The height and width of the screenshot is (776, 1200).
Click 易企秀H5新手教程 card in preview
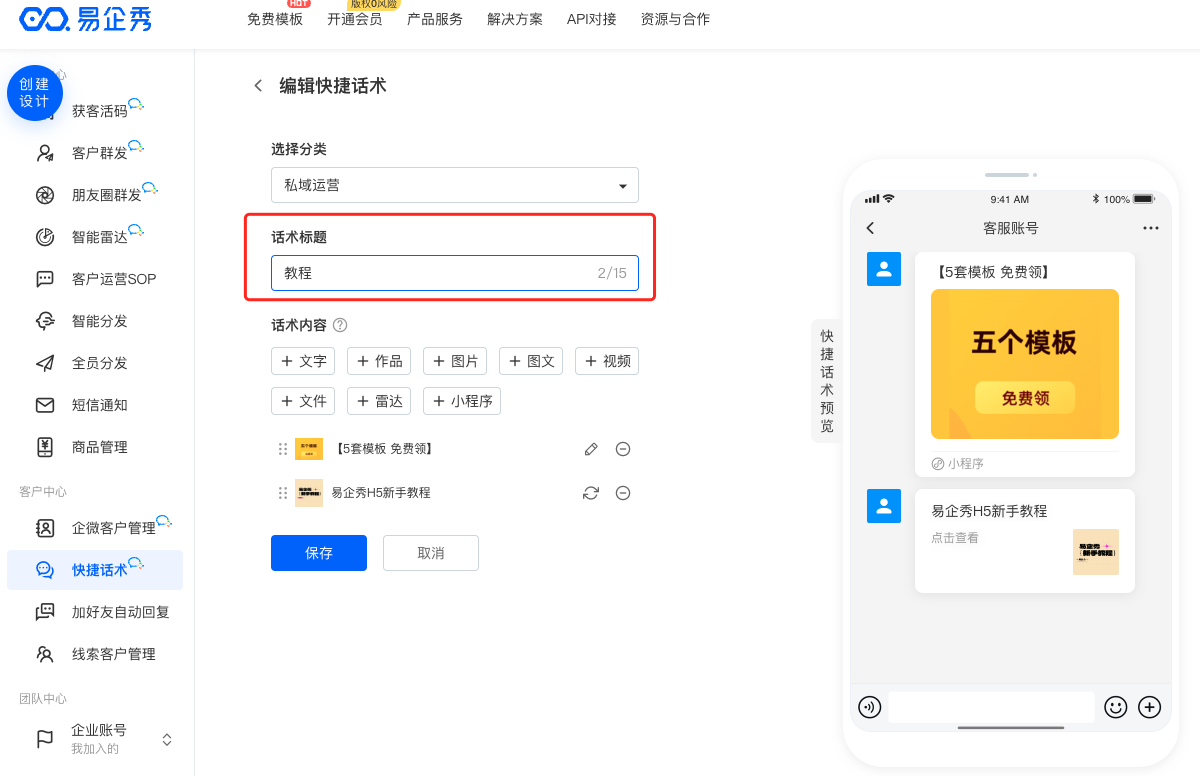point(1025,541)
